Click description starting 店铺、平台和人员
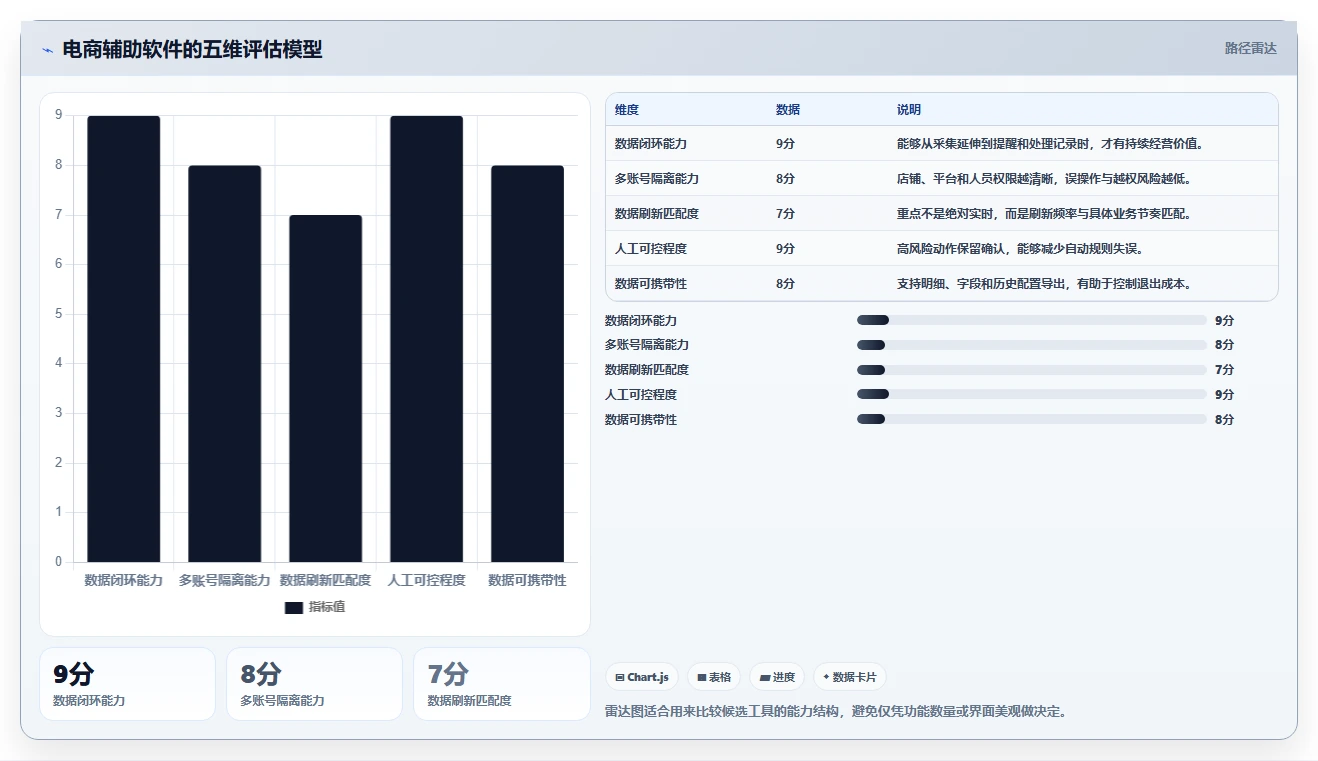The height and width of the screenshot is (761, 1318). pyautogui.click(x=1044, y=179)
